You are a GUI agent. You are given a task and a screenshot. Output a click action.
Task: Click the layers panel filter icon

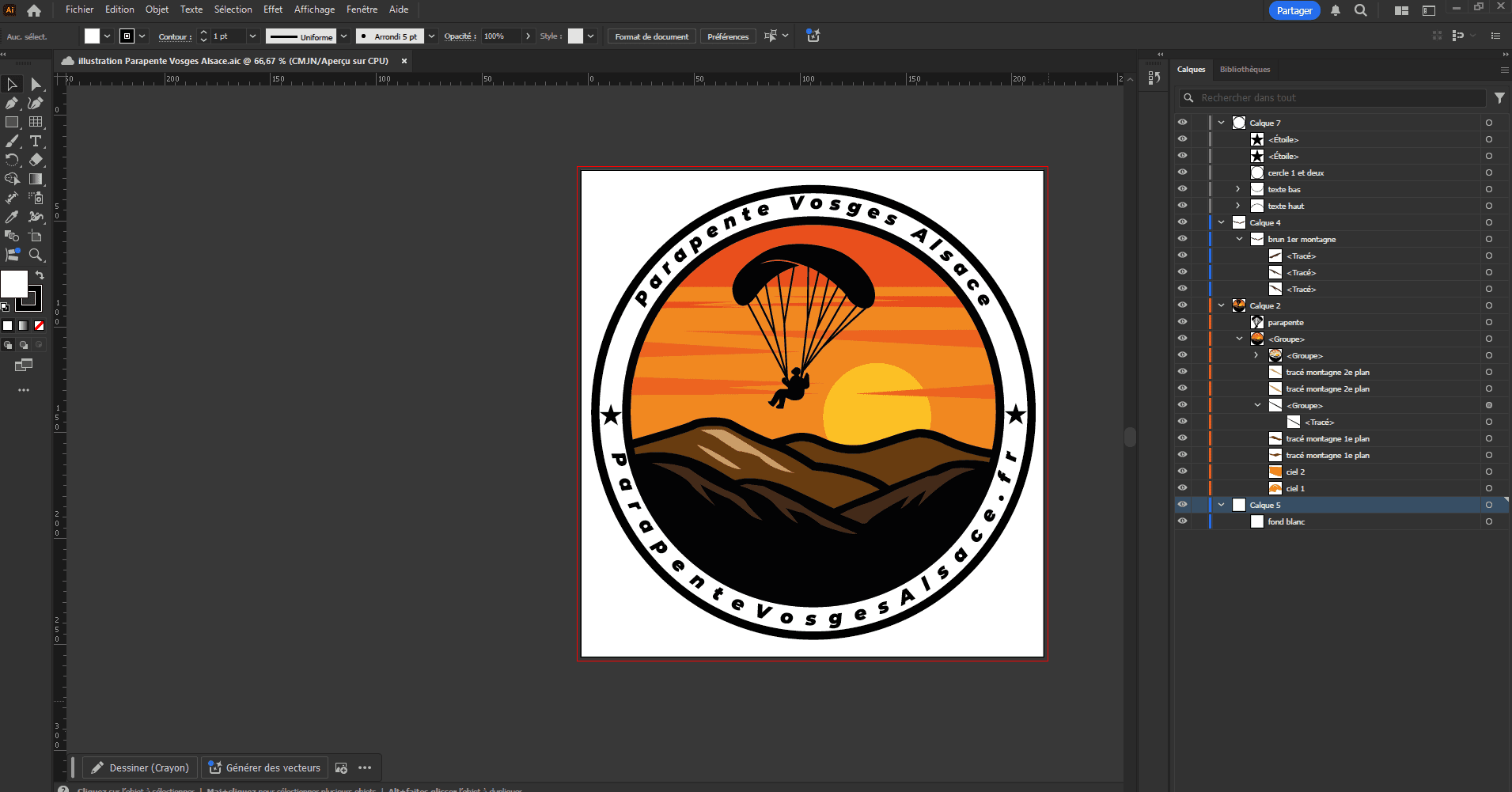pyautogui.click(x=1499, y=98)
